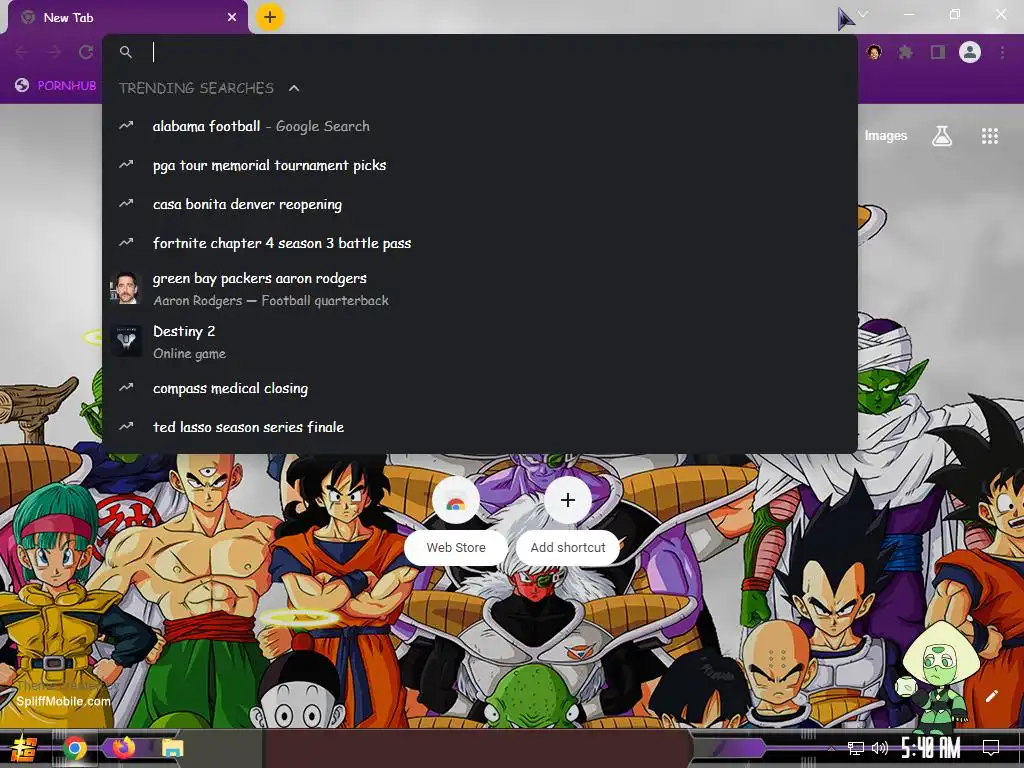Open network status in the system tray
1024x768 pixels.
point(856,748)
